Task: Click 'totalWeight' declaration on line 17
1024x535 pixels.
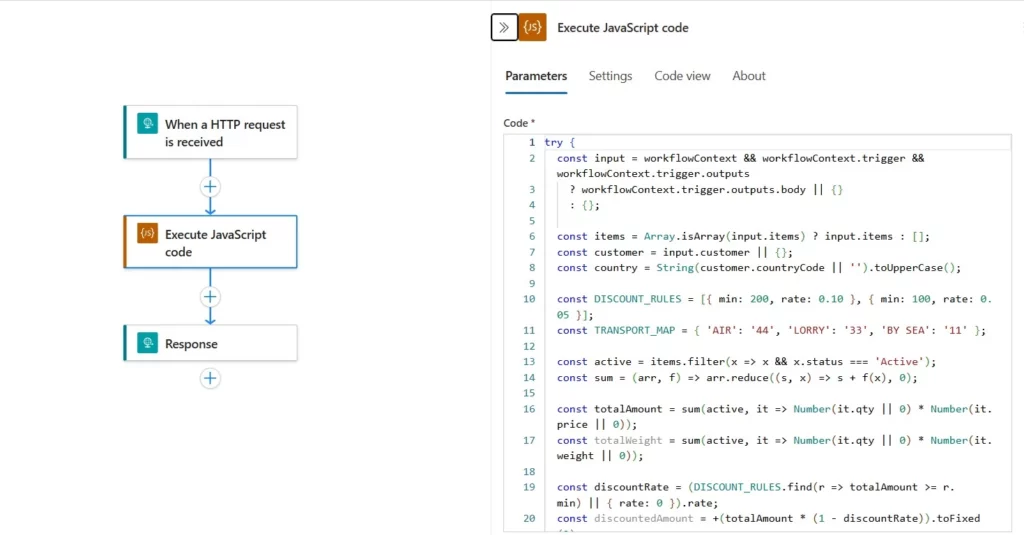Action: pyautogui.click(x=628, y=440)
